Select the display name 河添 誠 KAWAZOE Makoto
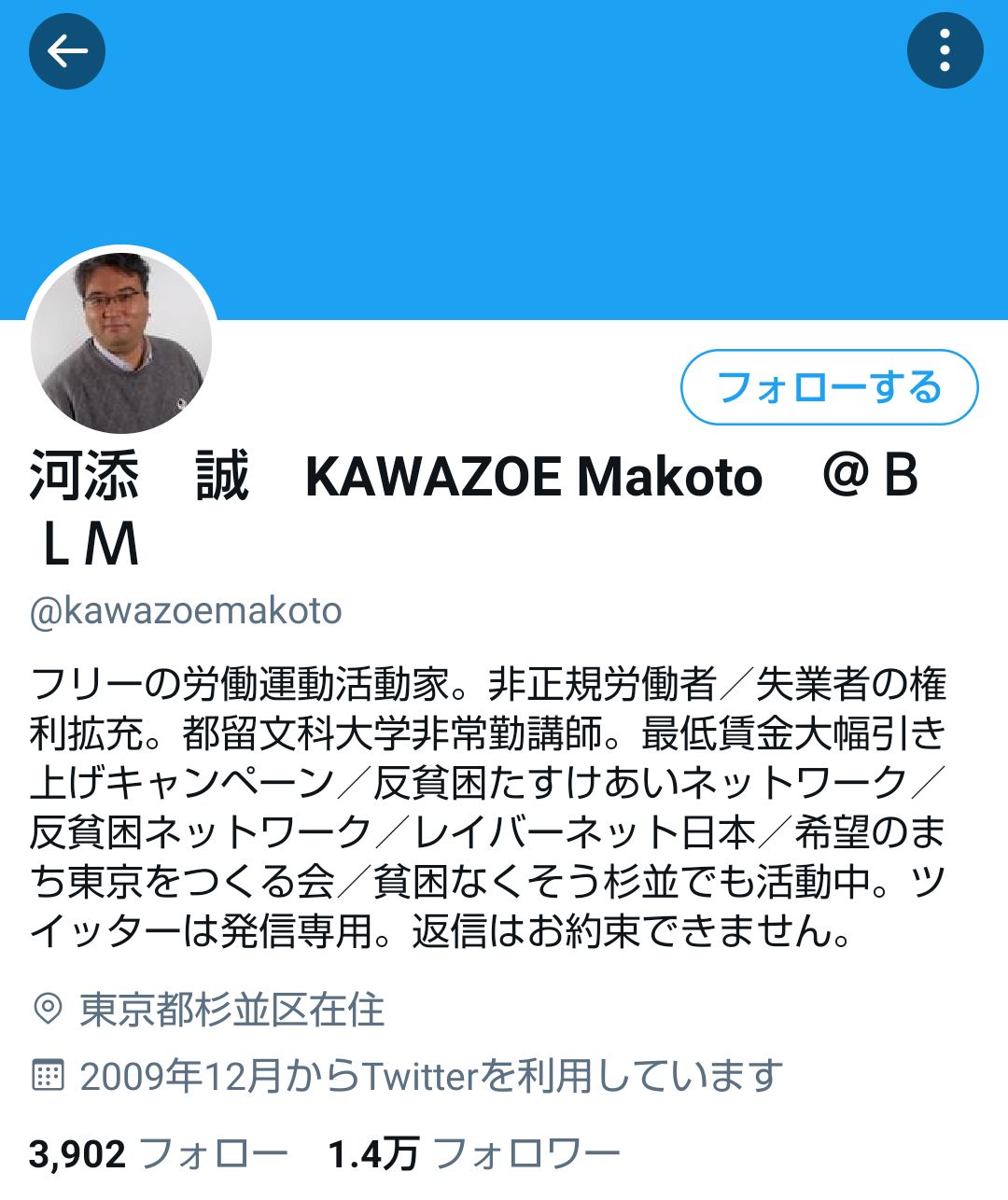1008x1200 pixels. tap(396, 476)
